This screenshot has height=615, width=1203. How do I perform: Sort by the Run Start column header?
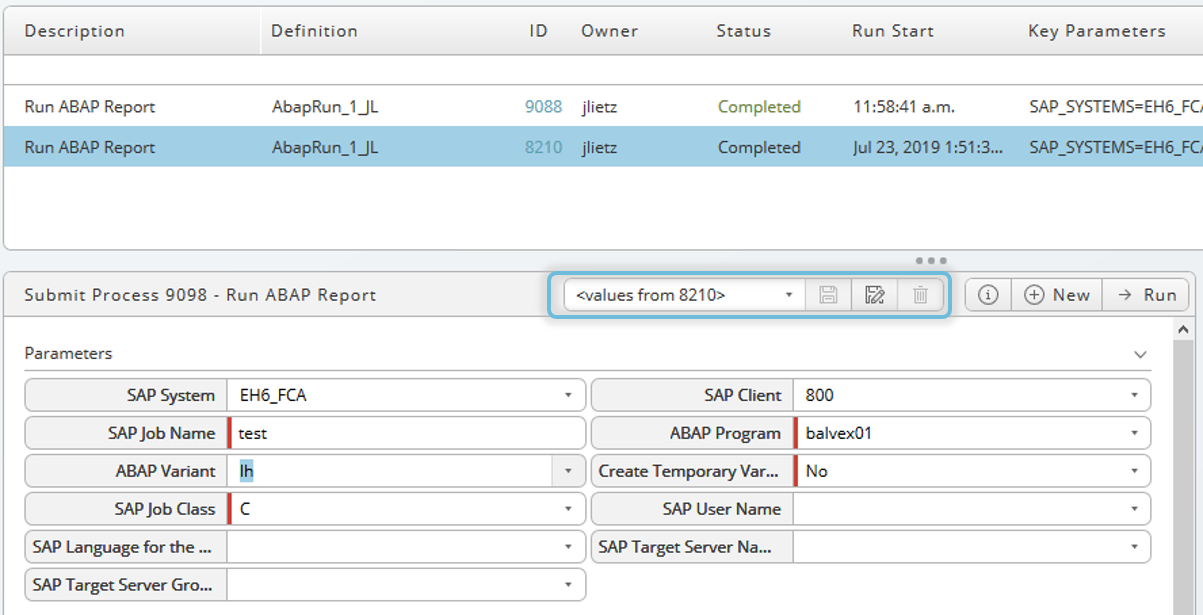(893, 31)
